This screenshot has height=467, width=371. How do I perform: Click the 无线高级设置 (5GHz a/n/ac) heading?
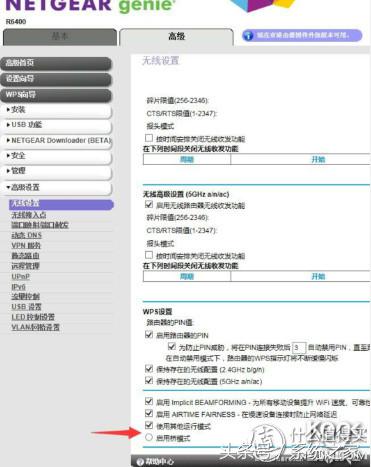pyautogui.click(x=186, y=194)
